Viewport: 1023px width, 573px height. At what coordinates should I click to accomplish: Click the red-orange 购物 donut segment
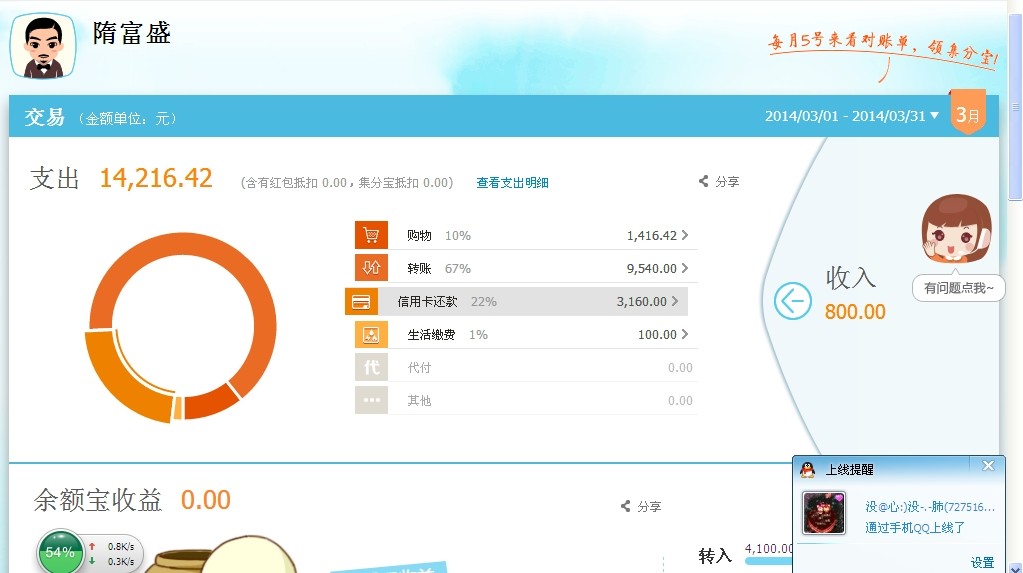(x=212, y=402)
